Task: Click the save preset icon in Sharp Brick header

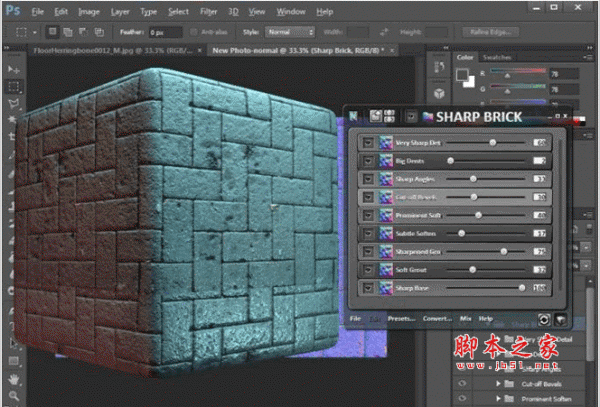Action: [375, 116]
